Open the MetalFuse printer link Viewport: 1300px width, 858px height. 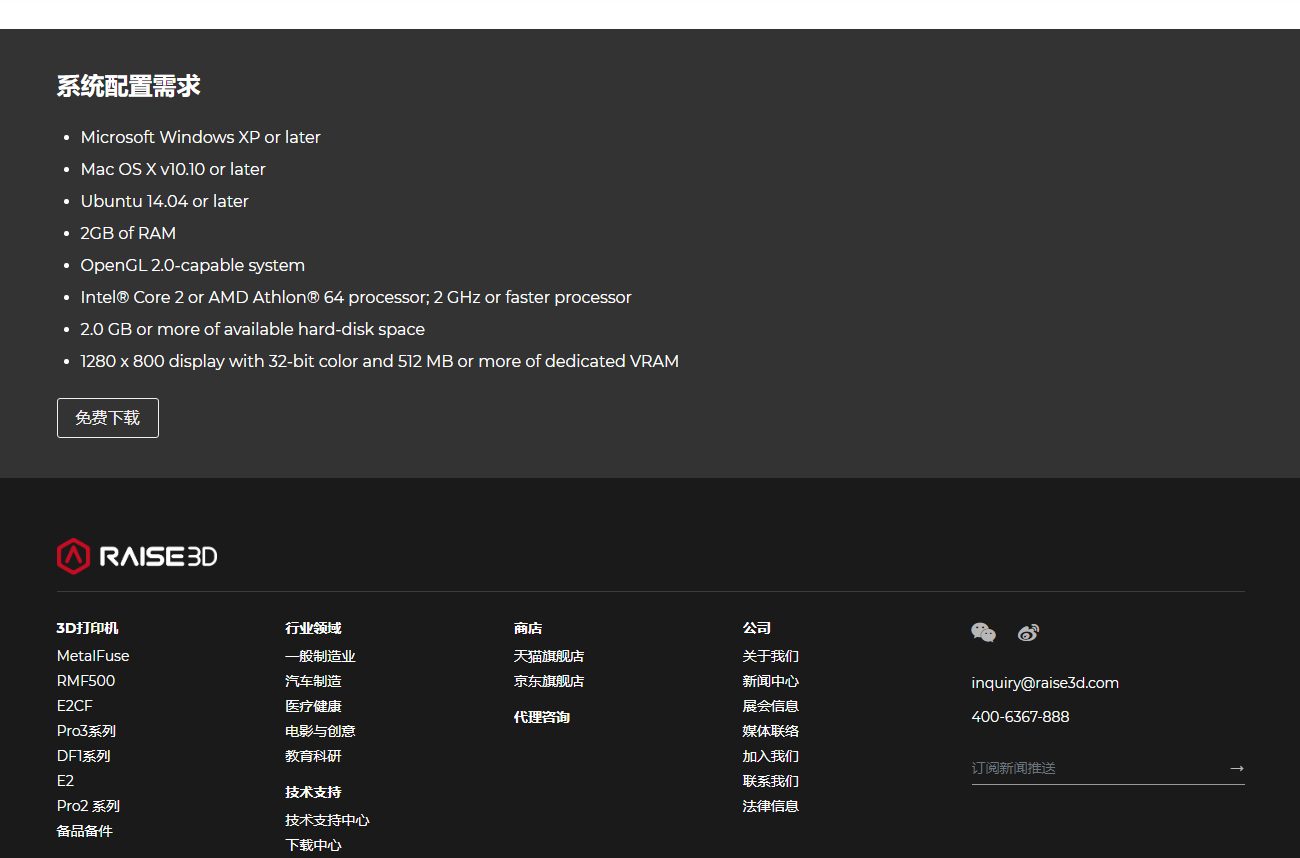click(93, 656)
